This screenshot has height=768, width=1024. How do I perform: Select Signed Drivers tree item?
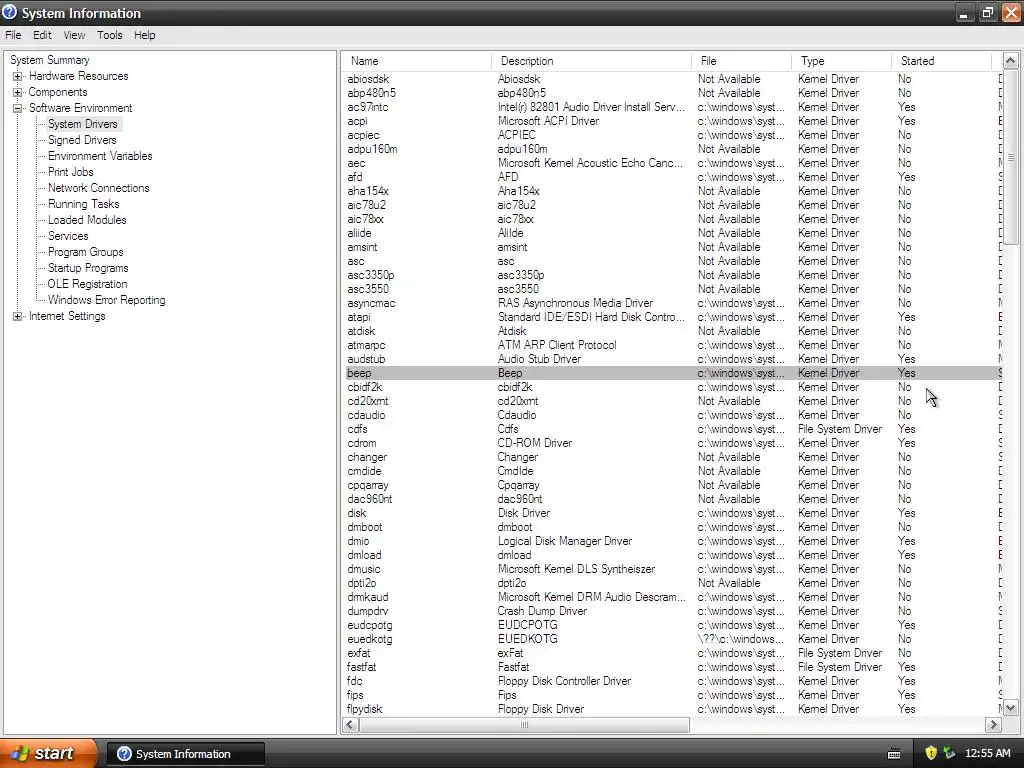(x=82, y=140)
